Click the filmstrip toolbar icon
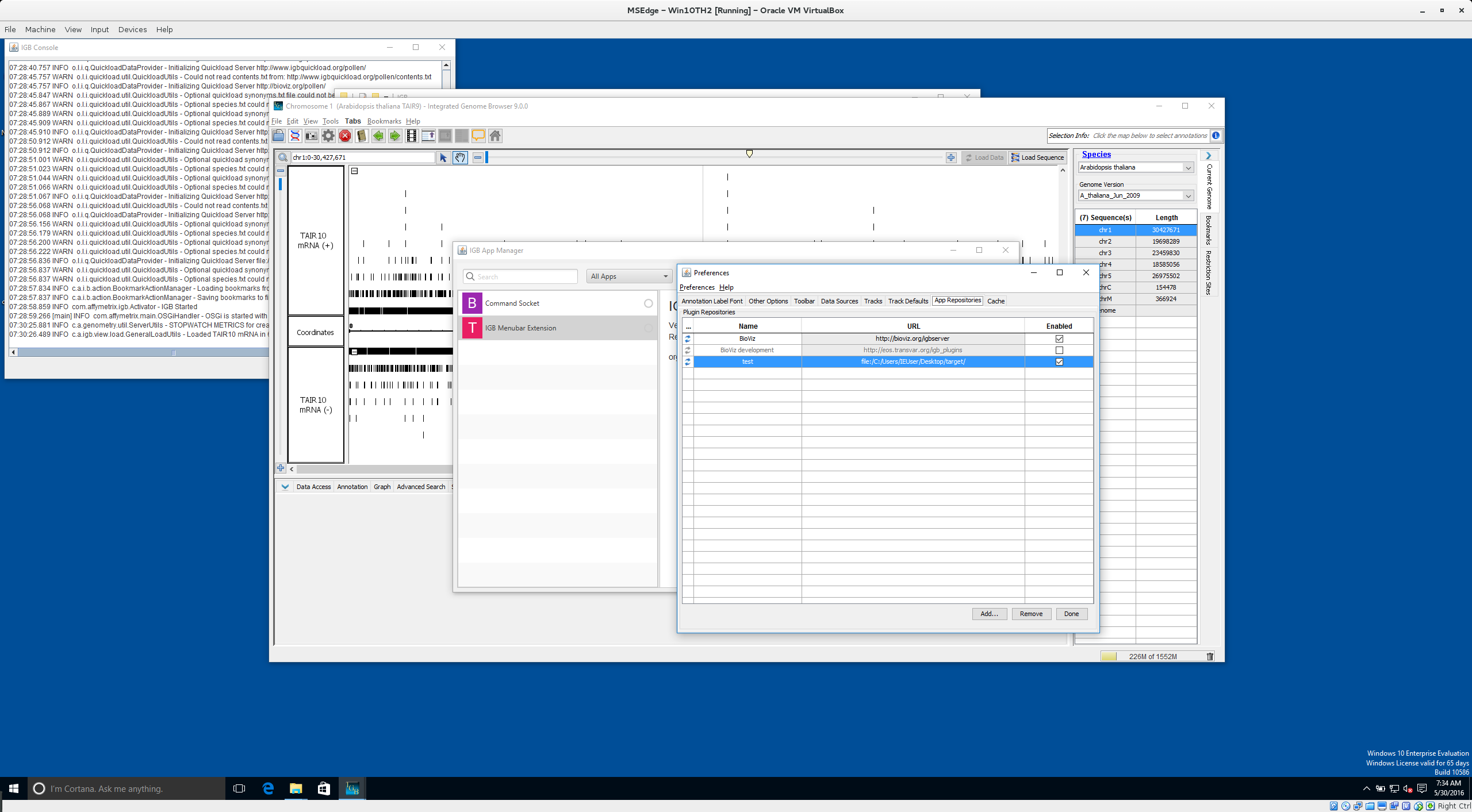 [412, 136]
